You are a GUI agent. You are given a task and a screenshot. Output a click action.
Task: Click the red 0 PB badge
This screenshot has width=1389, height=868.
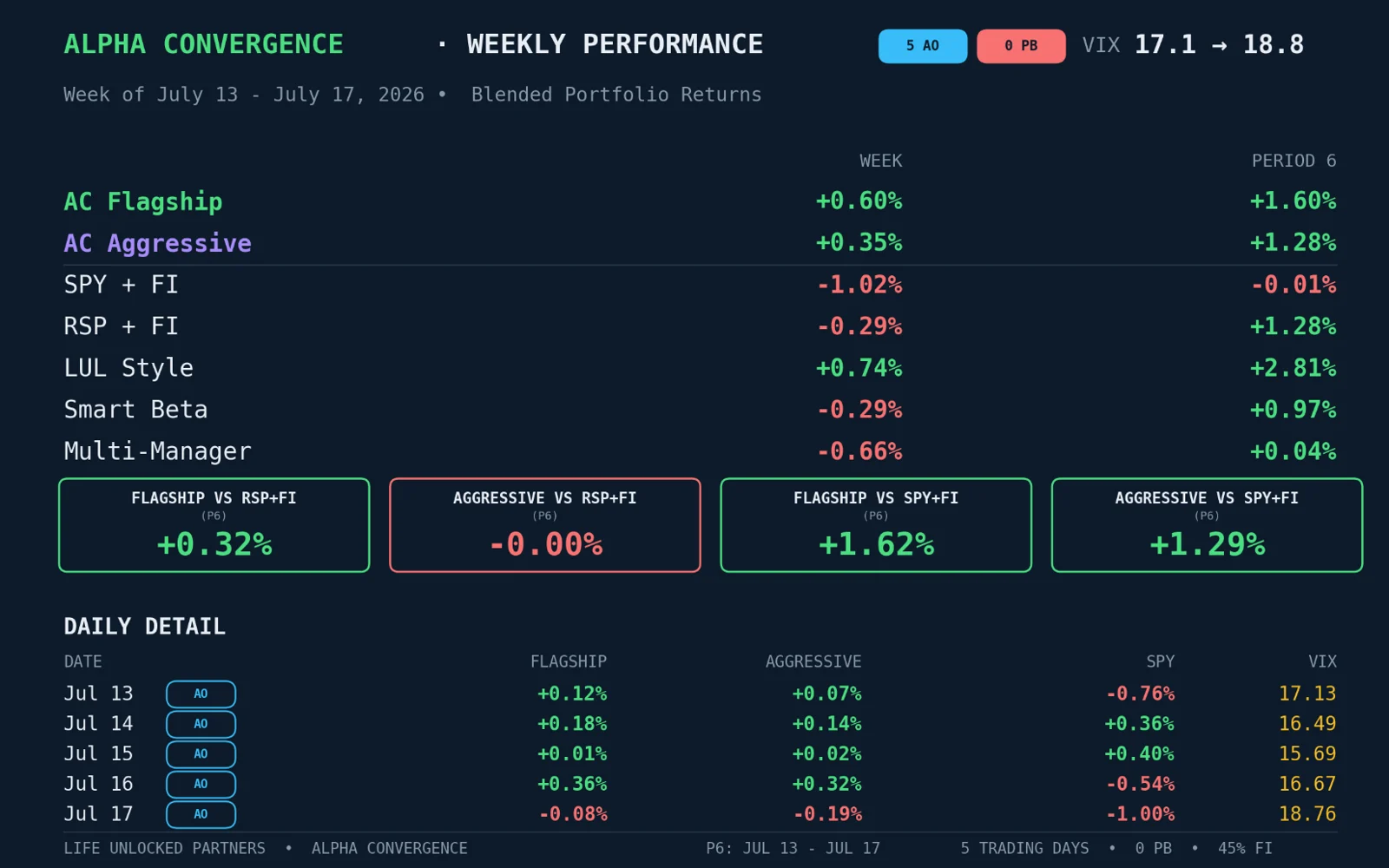coord(1021,46)
